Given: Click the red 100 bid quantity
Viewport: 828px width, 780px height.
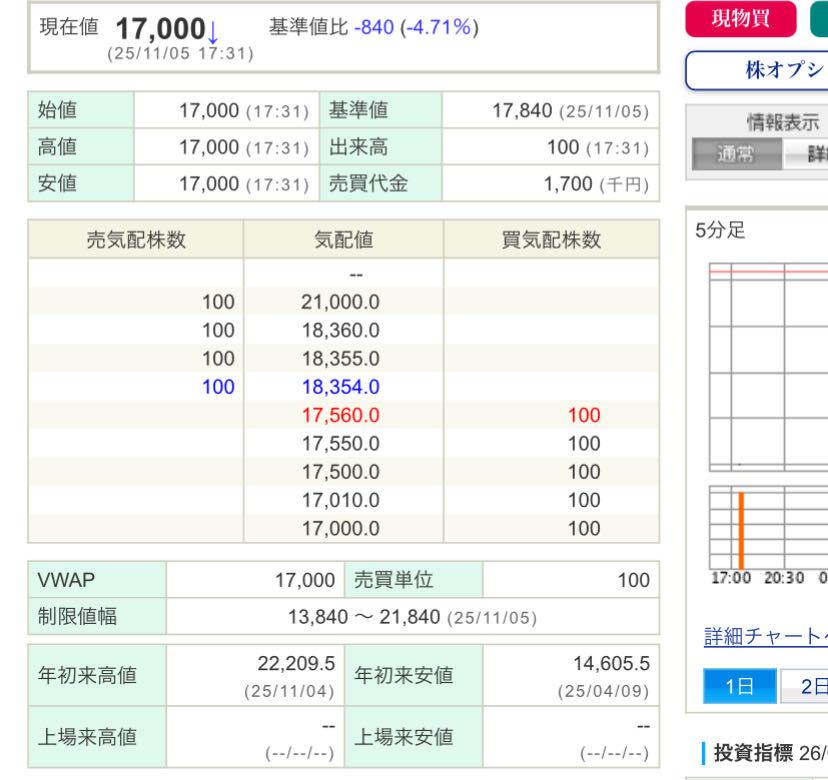Looking at the screenshot, I should 584,414.
